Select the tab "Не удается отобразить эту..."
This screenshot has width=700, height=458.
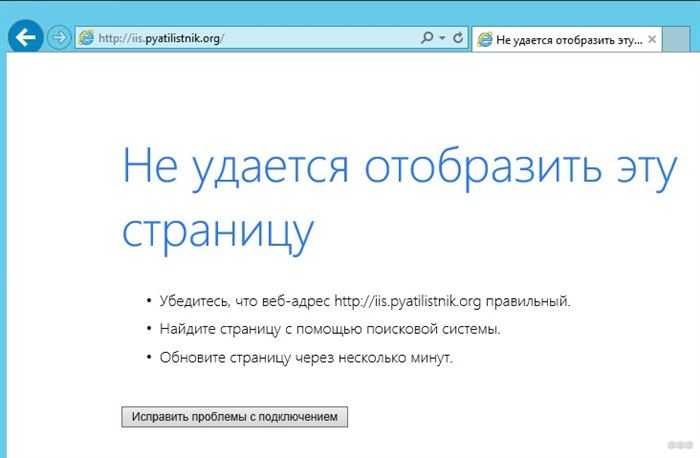coord(567,40)
